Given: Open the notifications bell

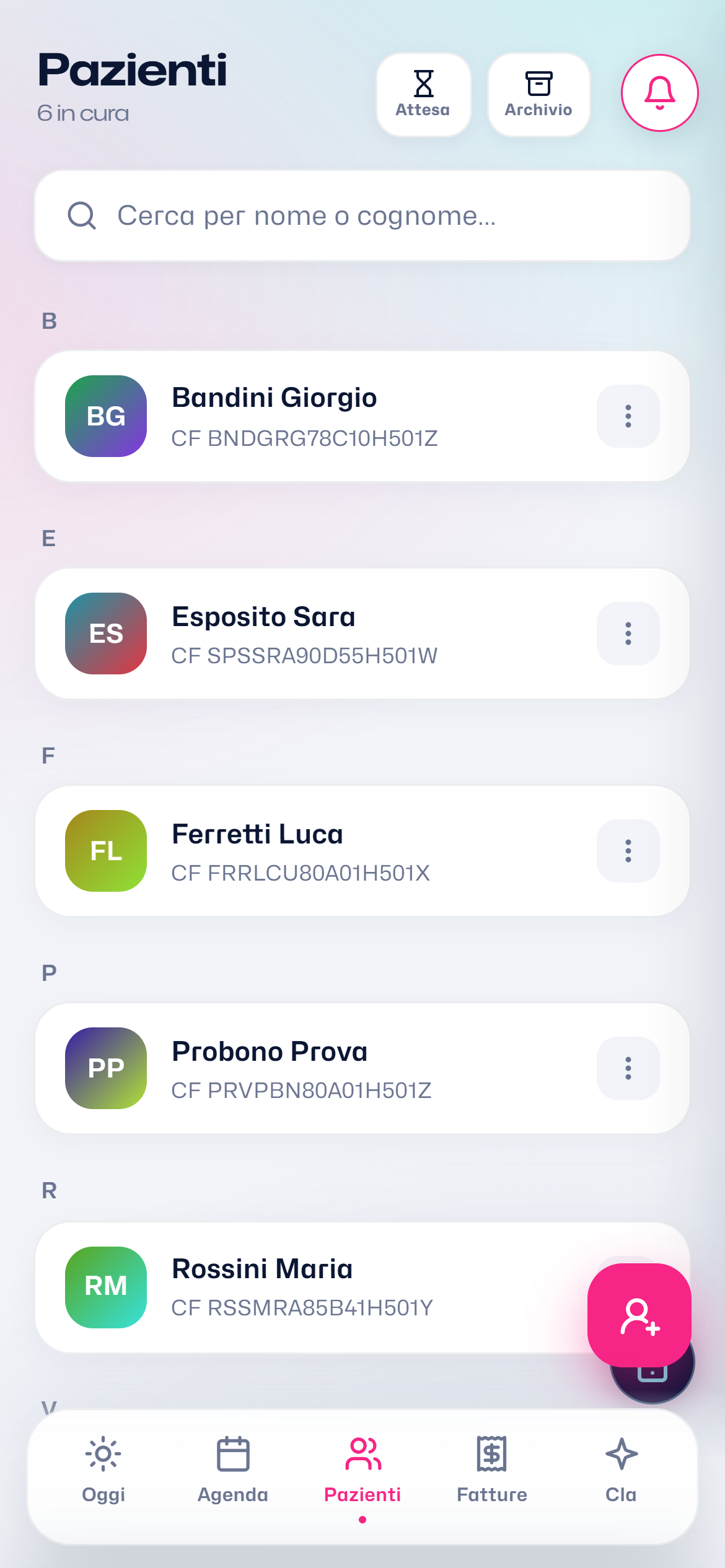Looking at the screenshot, I should [660, 93].
